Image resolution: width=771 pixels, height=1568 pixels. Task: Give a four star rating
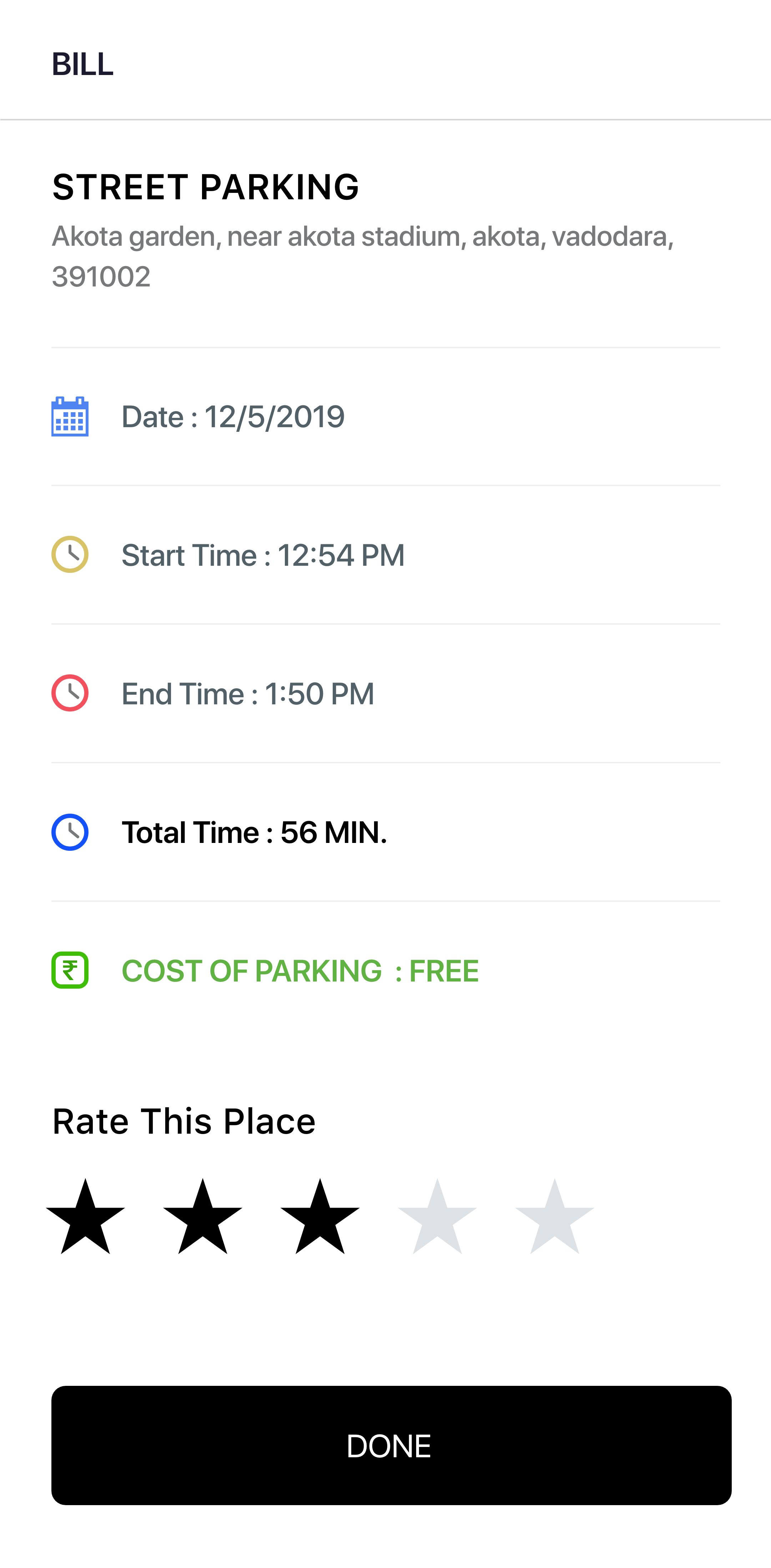[x=437, y=1218]
